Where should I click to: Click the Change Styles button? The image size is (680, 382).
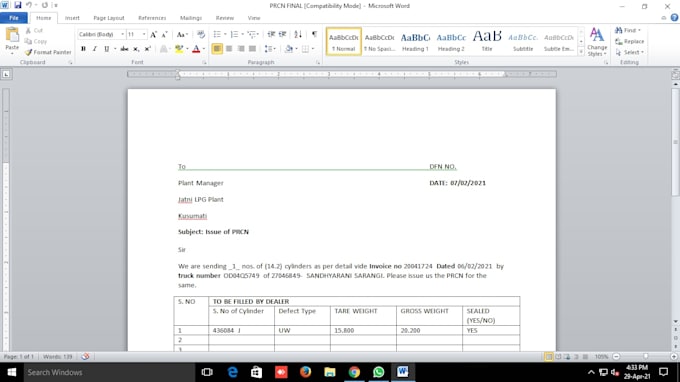click(x=597, y=42)
